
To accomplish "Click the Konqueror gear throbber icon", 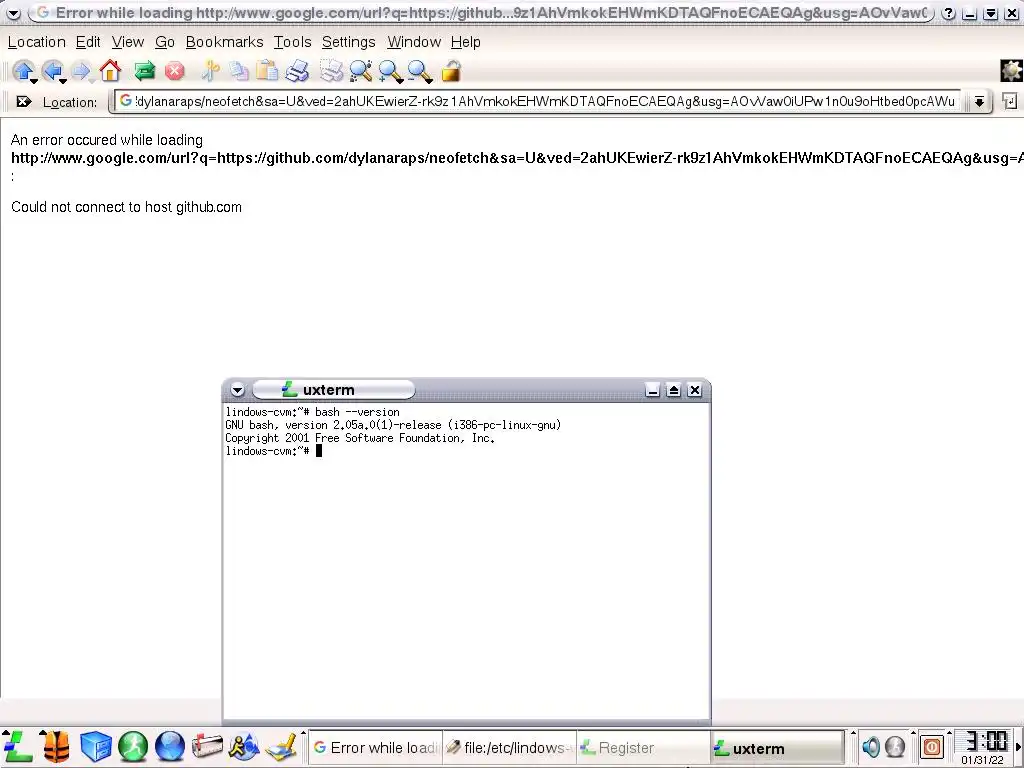I will pos(1012,71).
